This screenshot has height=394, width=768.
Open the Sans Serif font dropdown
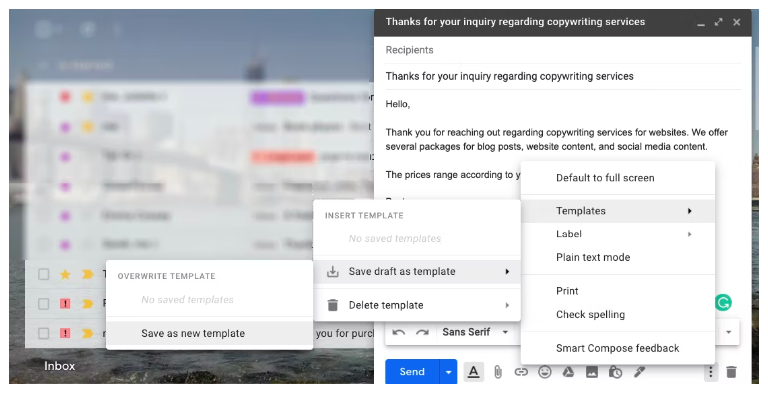(x=475, y=332)
